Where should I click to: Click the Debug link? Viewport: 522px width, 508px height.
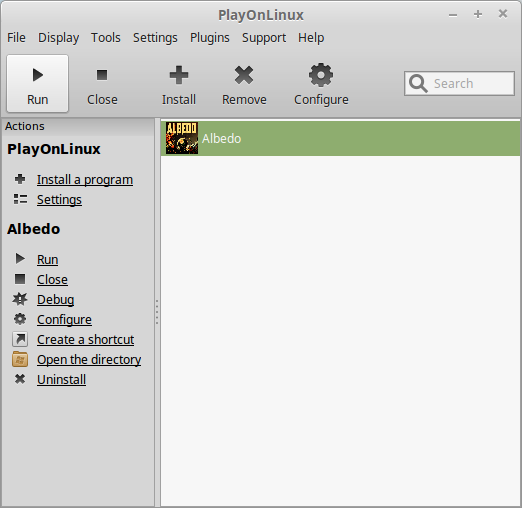tap(56, 300)
